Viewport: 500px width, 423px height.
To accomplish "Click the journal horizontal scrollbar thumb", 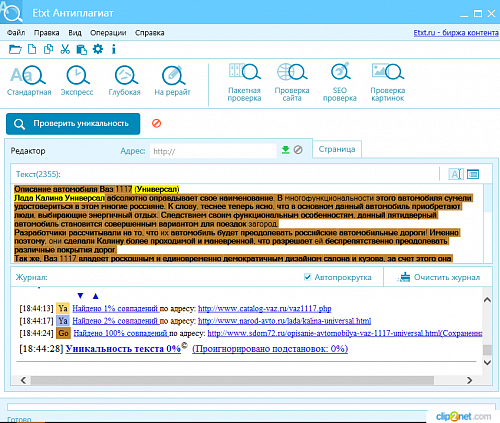I will [232, 380].
